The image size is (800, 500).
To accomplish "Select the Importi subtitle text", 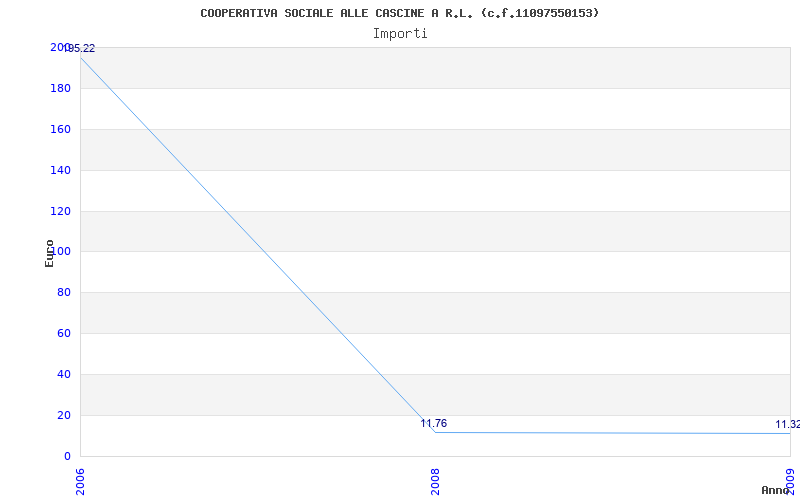I will point(400,34).
